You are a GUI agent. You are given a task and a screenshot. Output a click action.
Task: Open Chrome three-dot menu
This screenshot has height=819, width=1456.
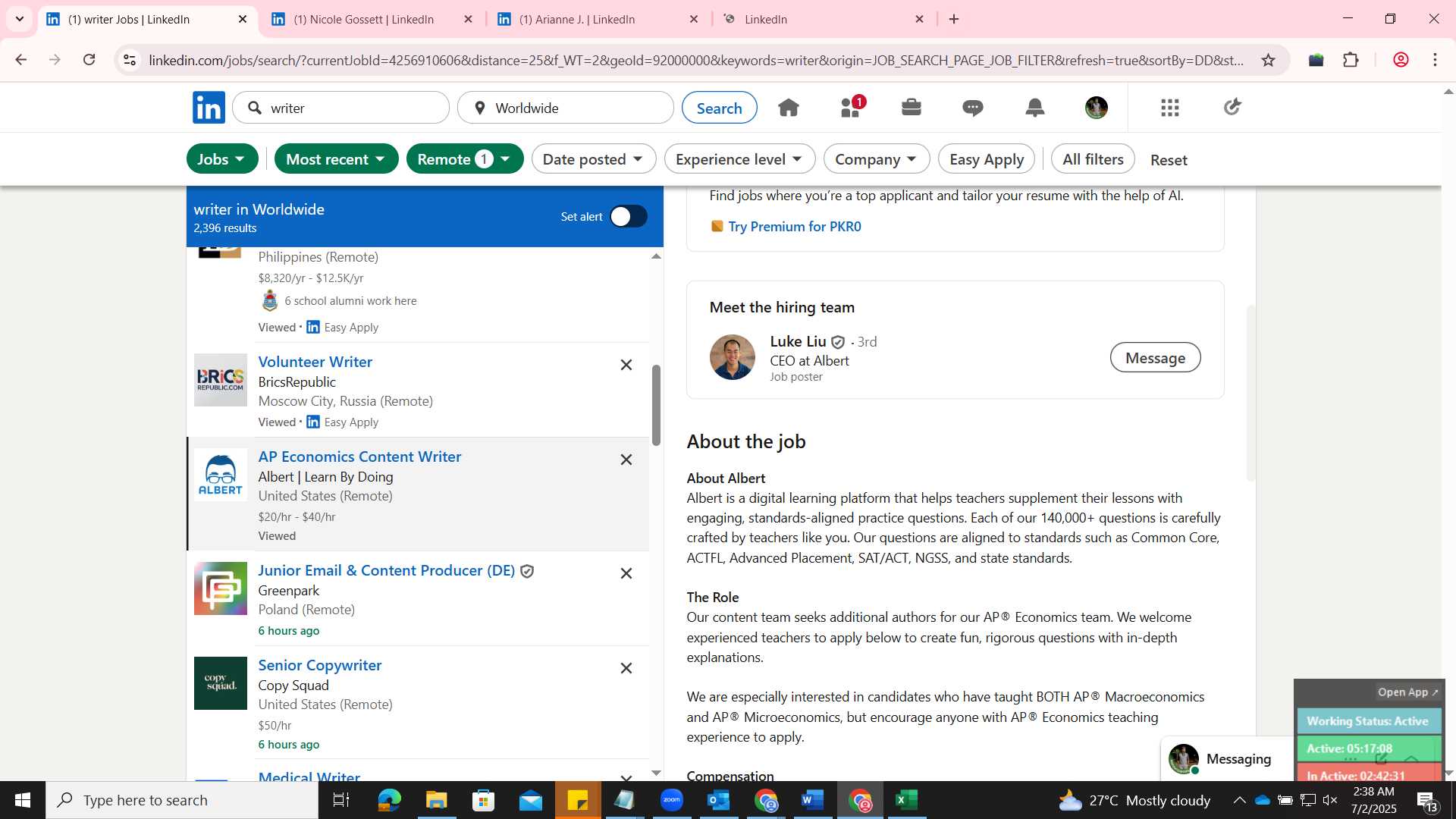pos(1436,60)
